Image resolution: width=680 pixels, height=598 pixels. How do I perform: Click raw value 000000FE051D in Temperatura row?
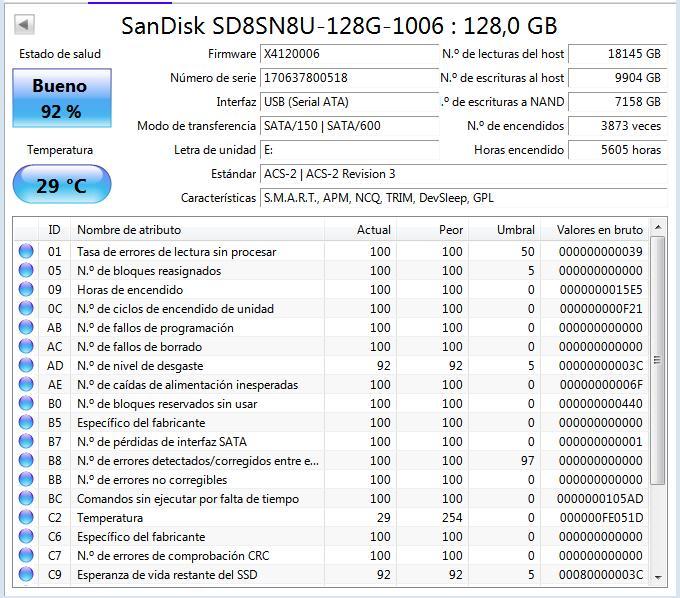pyautogui.click(x=601, y=518)
